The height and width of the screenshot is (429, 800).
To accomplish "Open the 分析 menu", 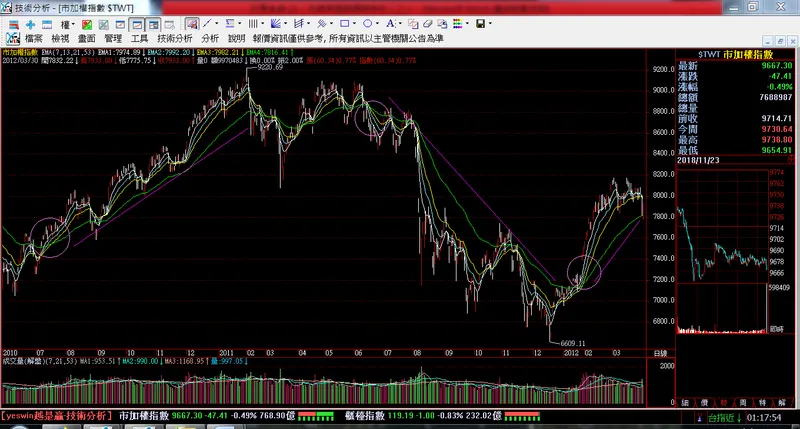I will (210, 38).
